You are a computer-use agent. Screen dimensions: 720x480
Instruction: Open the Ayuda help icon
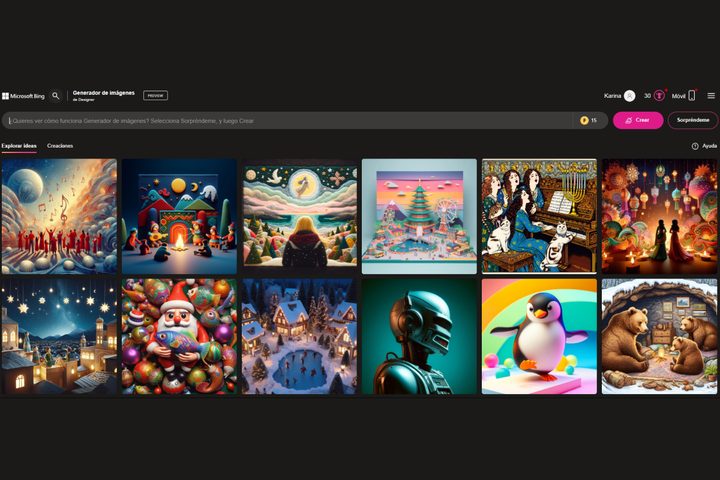(695, 146)
